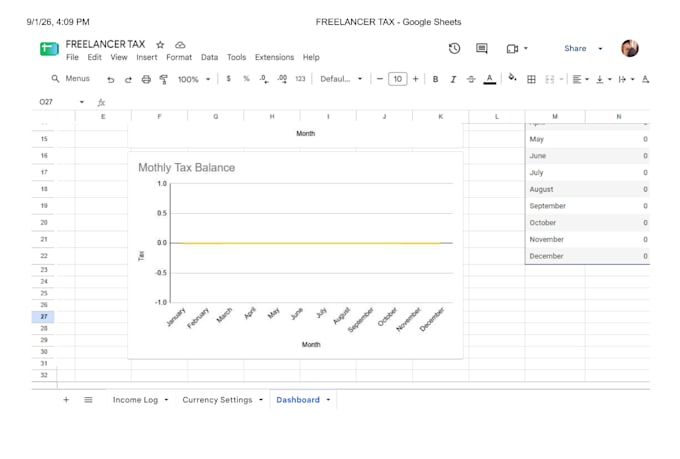Toggle bold formatting
Image resolution: width=680 pixels, height=459 pixels.
coord(435,79)
